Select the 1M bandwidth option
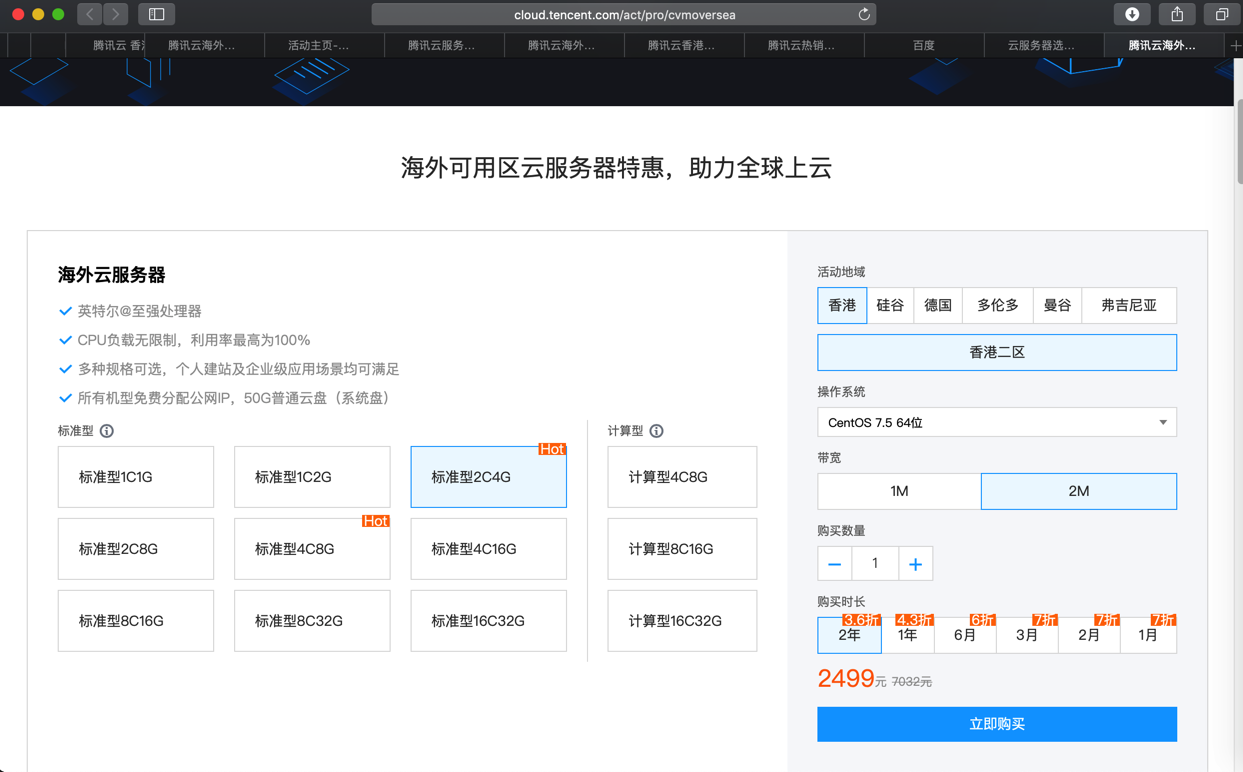 pyautogui.click(x=899, y=491)
